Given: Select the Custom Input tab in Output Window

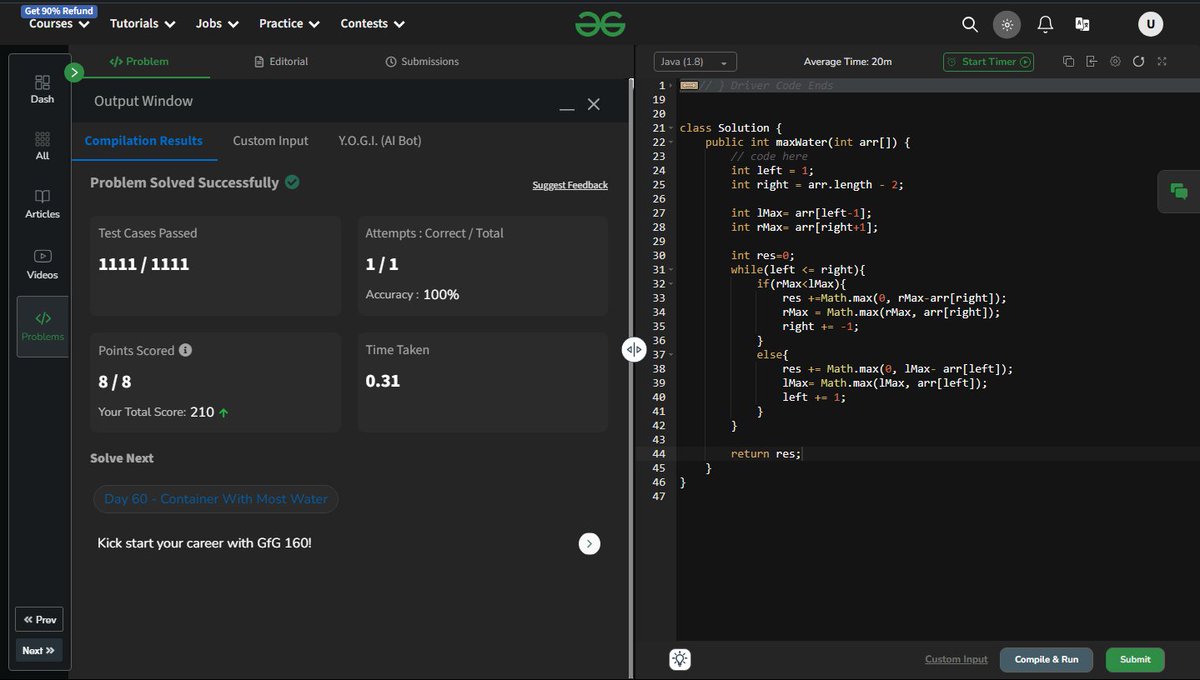Looking at the screenshot, I should (x=271, y=141).
